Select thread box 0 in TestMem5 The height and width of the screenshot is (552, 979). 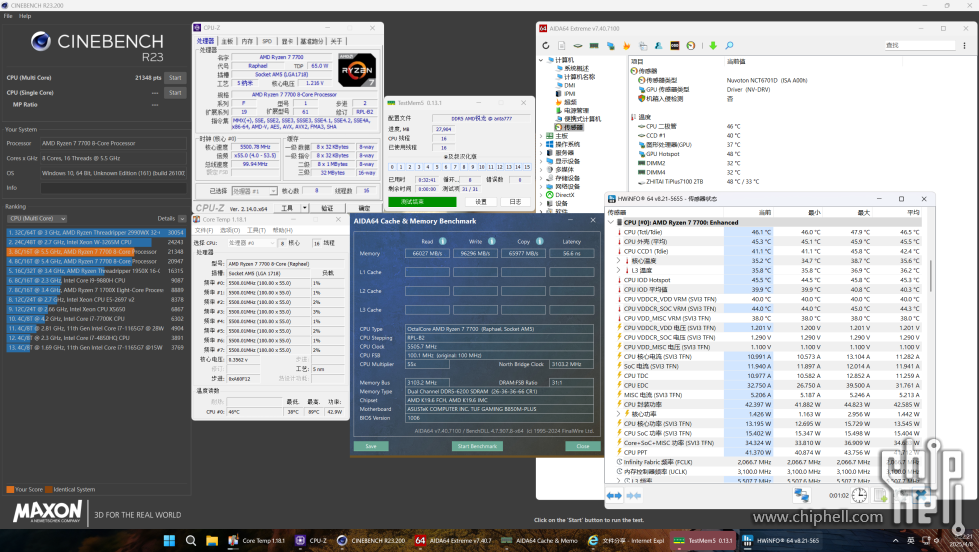click(392, 167)
